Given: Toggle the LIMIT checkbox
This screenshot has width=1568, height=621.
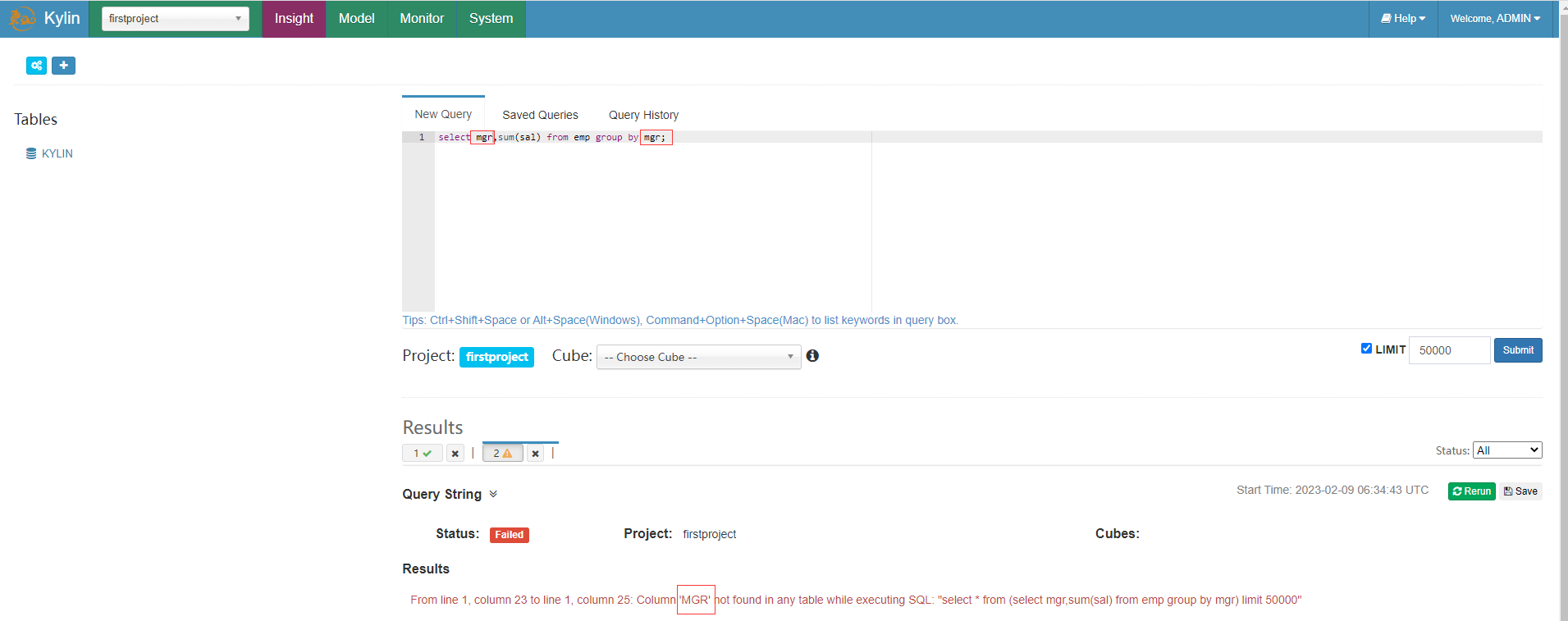Looking at the screenshot, I should click(x=1366, y=349).
